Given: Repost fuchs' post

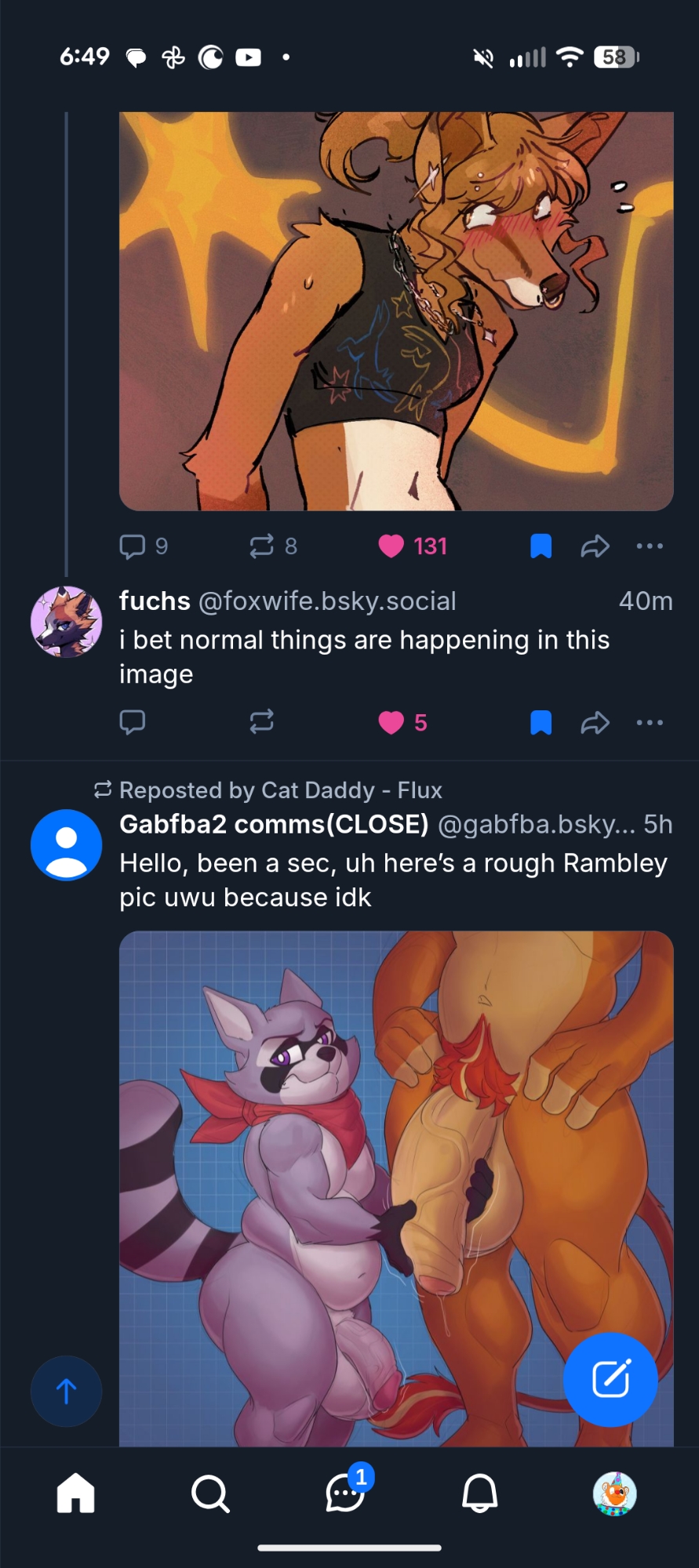Looking at the screenshot, I should pyautogui.click(x=262, y=721).
